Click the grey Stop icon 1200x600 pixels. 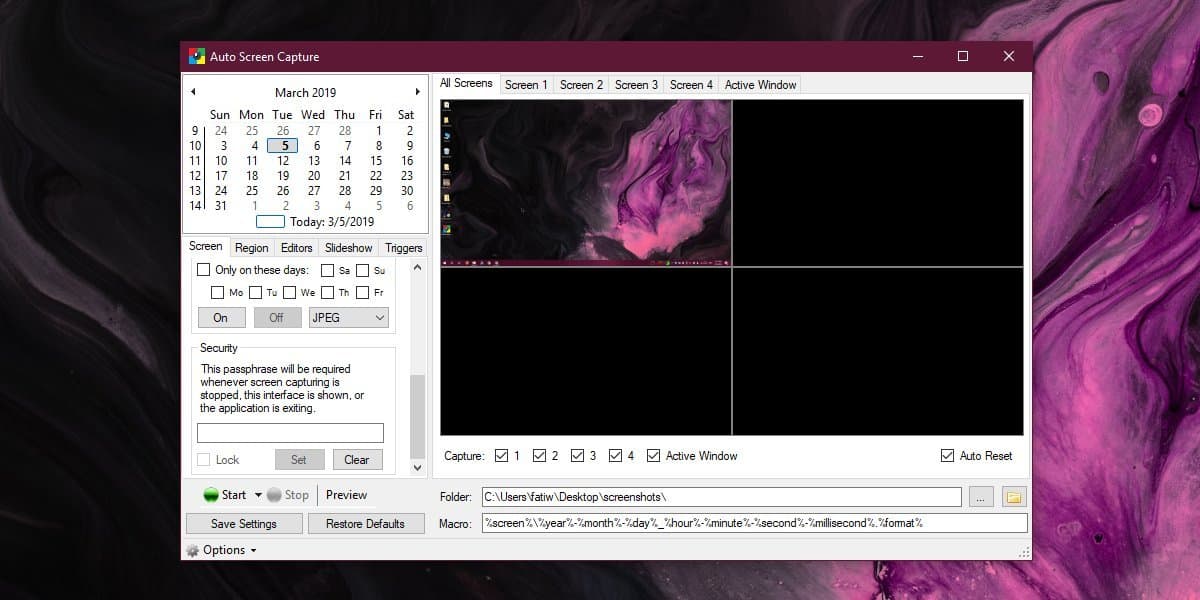tap(274, 495)
